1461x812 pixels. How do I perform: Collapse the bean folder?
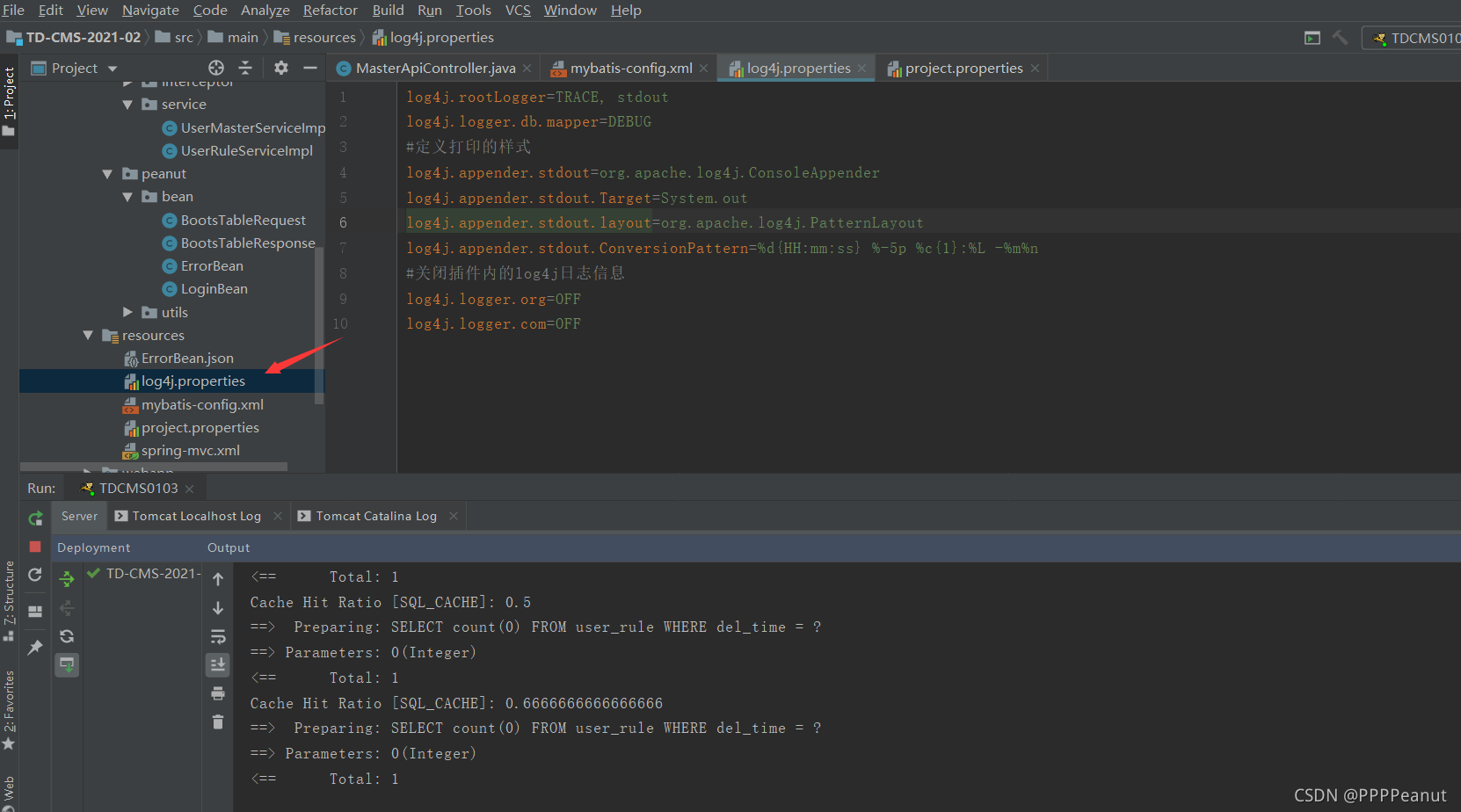pos(127,197)
